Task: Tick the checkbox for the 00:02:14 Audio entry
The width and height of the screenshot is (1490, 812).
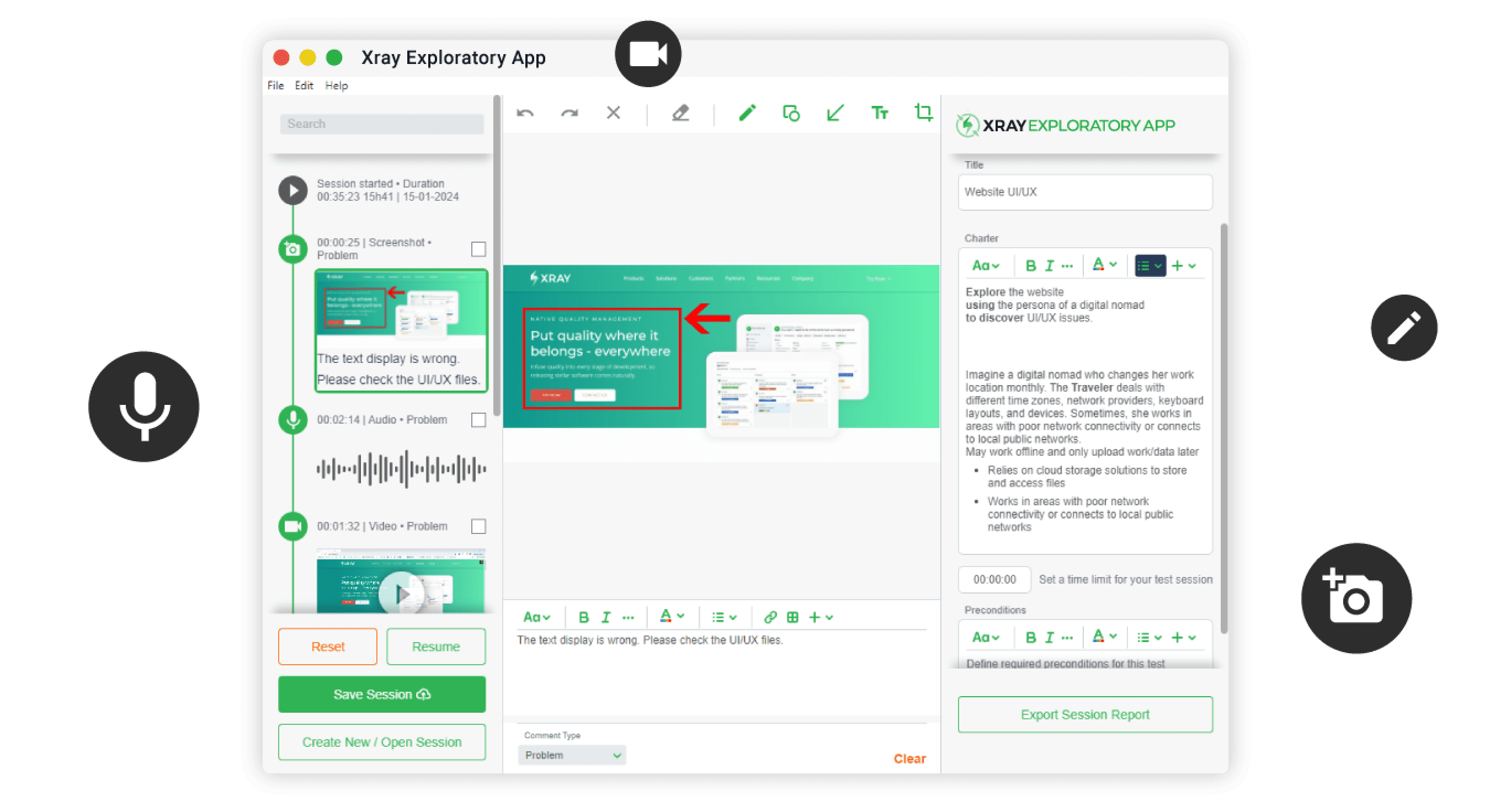Action: tap(478, 419)
